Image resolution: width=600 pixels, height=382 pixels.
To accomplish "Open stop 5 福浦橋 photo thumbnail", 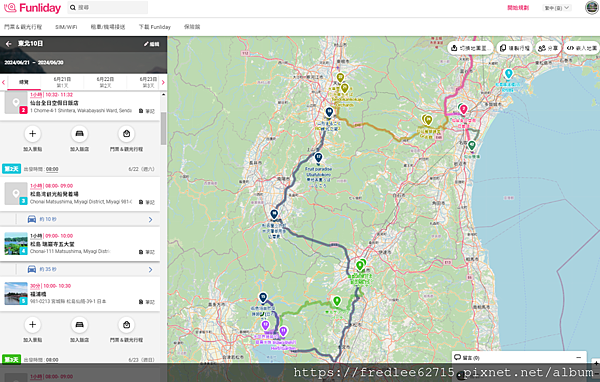I will point(16,293).
